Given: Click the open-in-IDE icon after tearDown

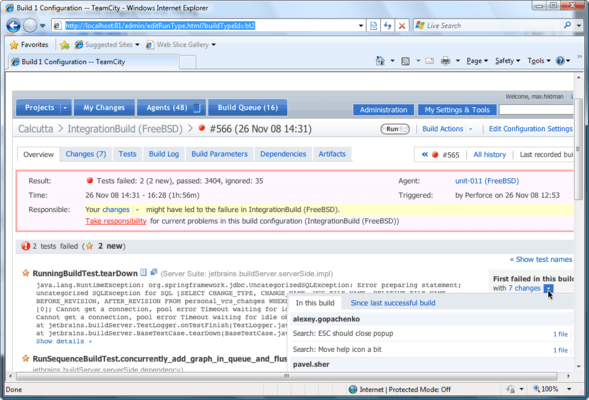Looking at the screenshot, I should pyautogui.click(x=154, y=272).
